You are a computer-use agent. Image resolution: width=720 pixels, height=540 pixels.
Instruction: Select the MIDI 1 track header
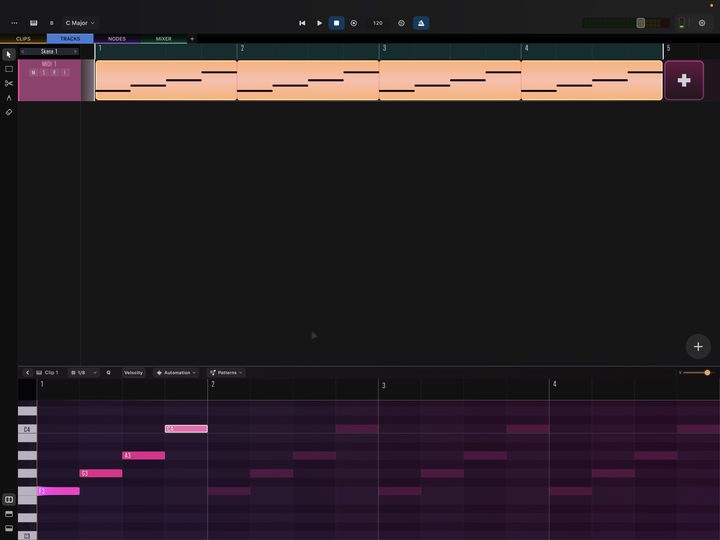pos(49,80)
